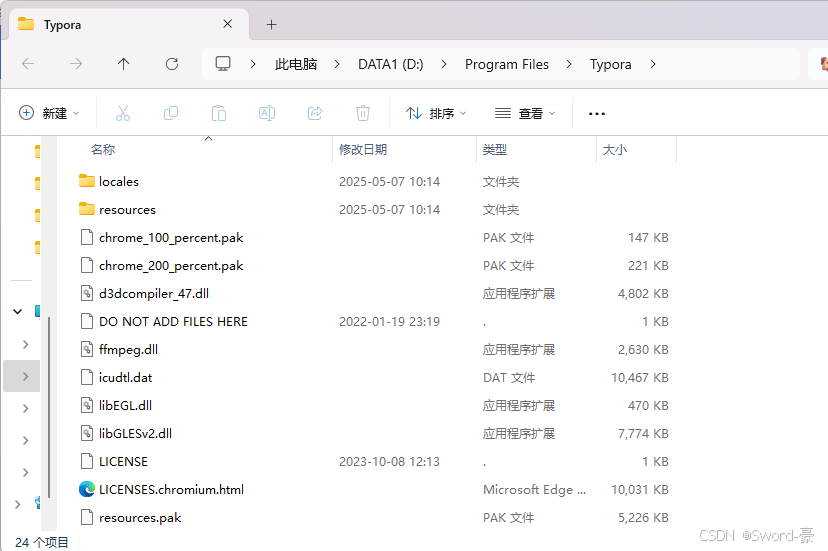
Task: Select the ffmpeg.dll file icon
Action: click(87, 349)
